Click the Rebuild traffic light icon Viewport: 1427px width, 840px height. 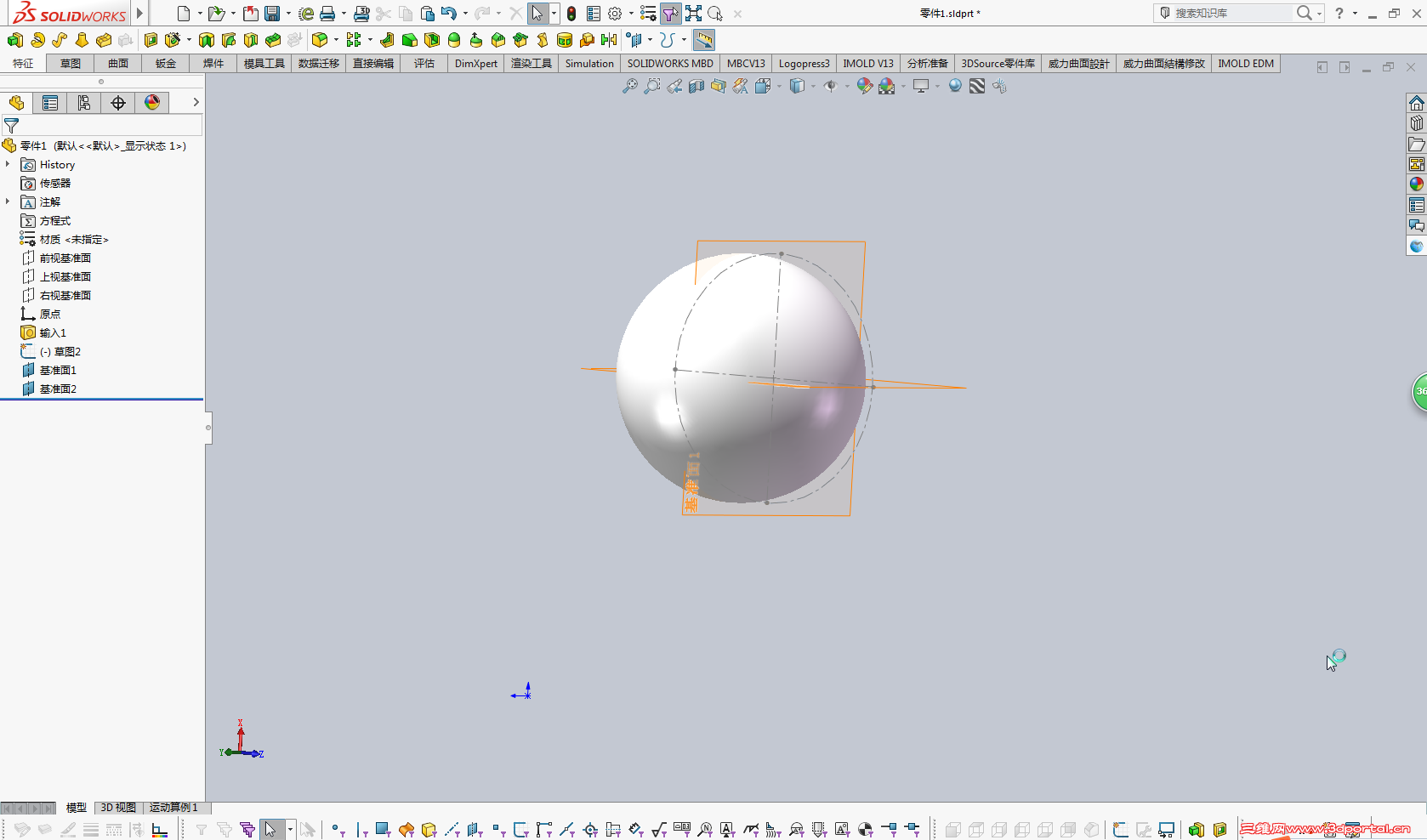click(x=571, y=14)
